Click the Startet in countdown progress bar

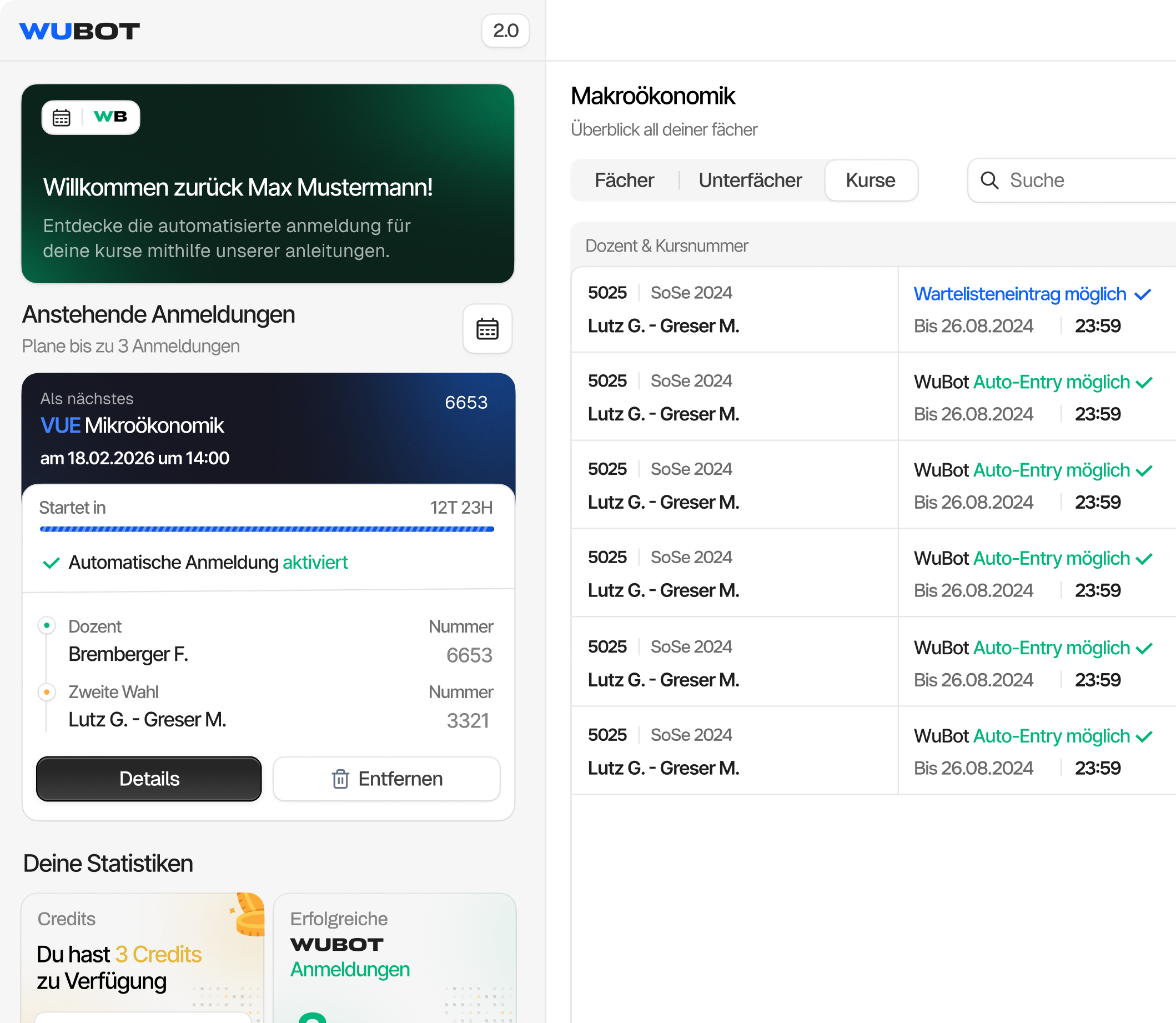coord(266,529)
